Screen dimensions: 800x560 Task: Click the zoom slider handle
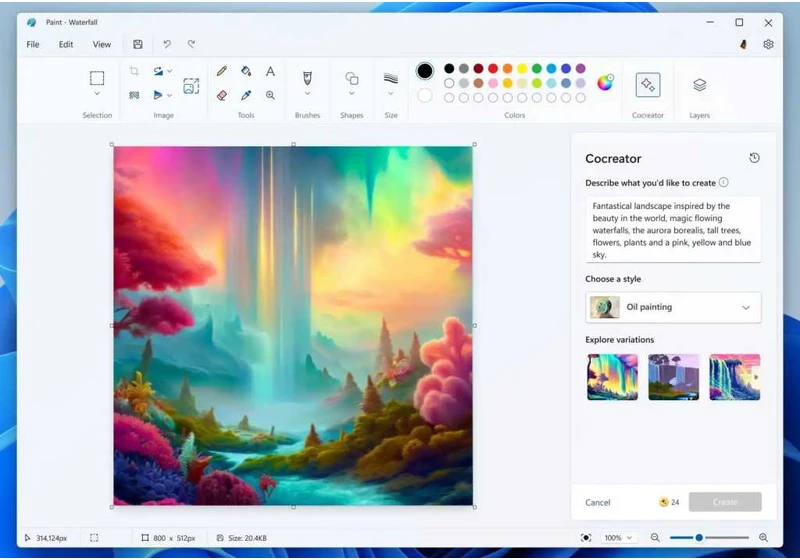pyautogui.click(x=699, y=538)
